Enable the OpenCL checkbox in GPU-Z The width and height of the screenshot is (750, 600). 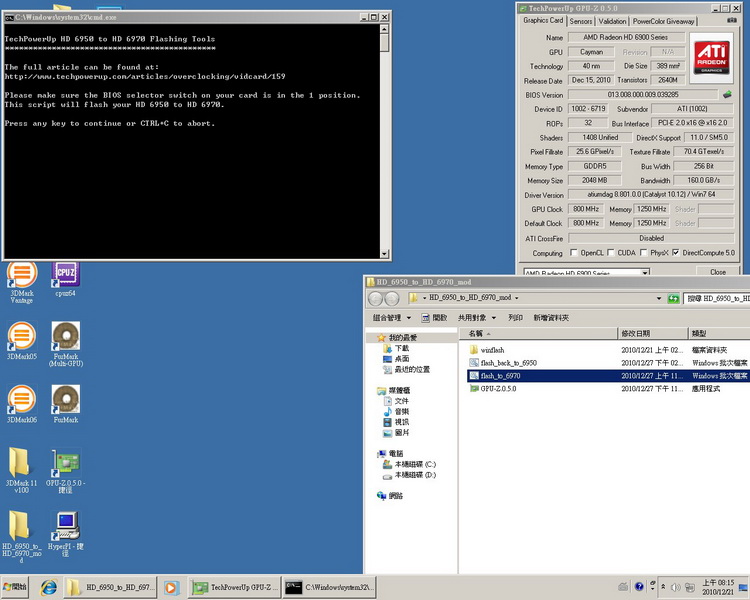(x=574, y=252)
